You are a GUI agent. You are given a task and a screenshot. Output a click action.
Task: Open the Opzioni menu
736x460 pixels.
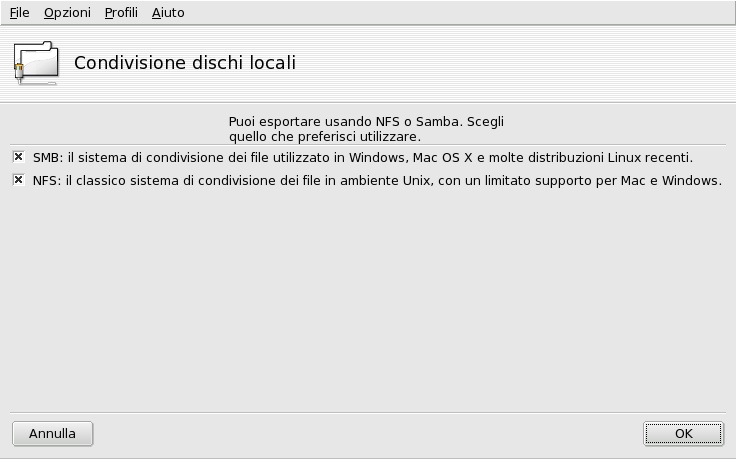(x=67, y=13)
